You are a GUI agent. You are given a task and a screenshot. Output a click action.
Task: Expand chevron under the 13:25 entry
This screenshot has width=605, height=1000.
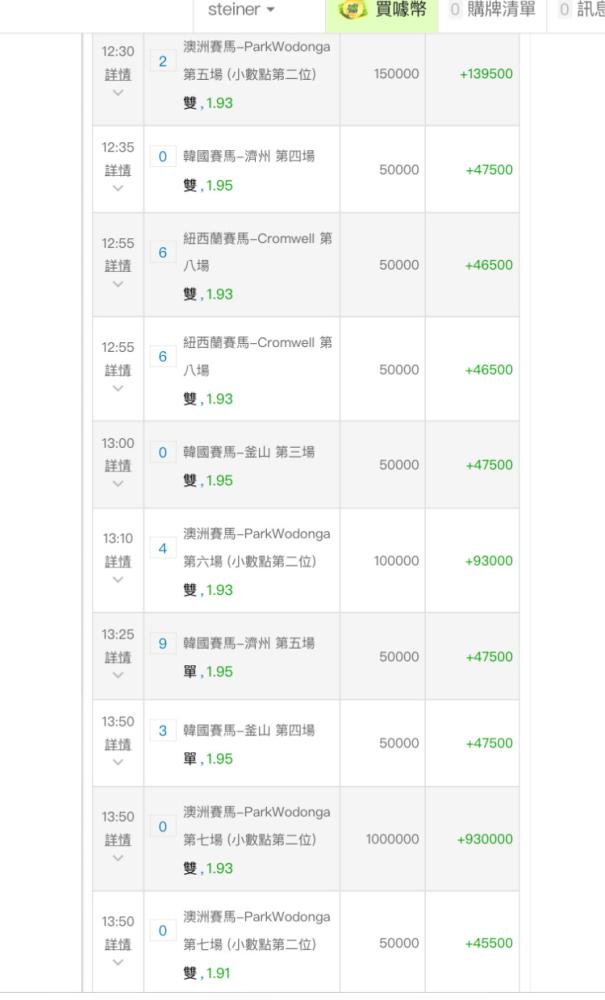[118, 675]
